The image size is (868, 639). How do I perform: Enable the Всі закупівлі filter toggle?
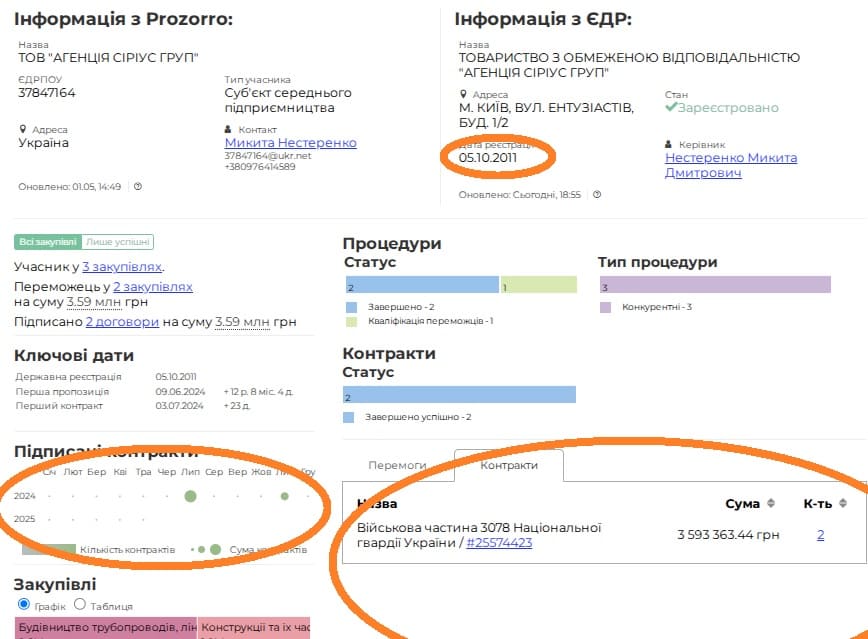pyautogui.click(x=41, y=242)
